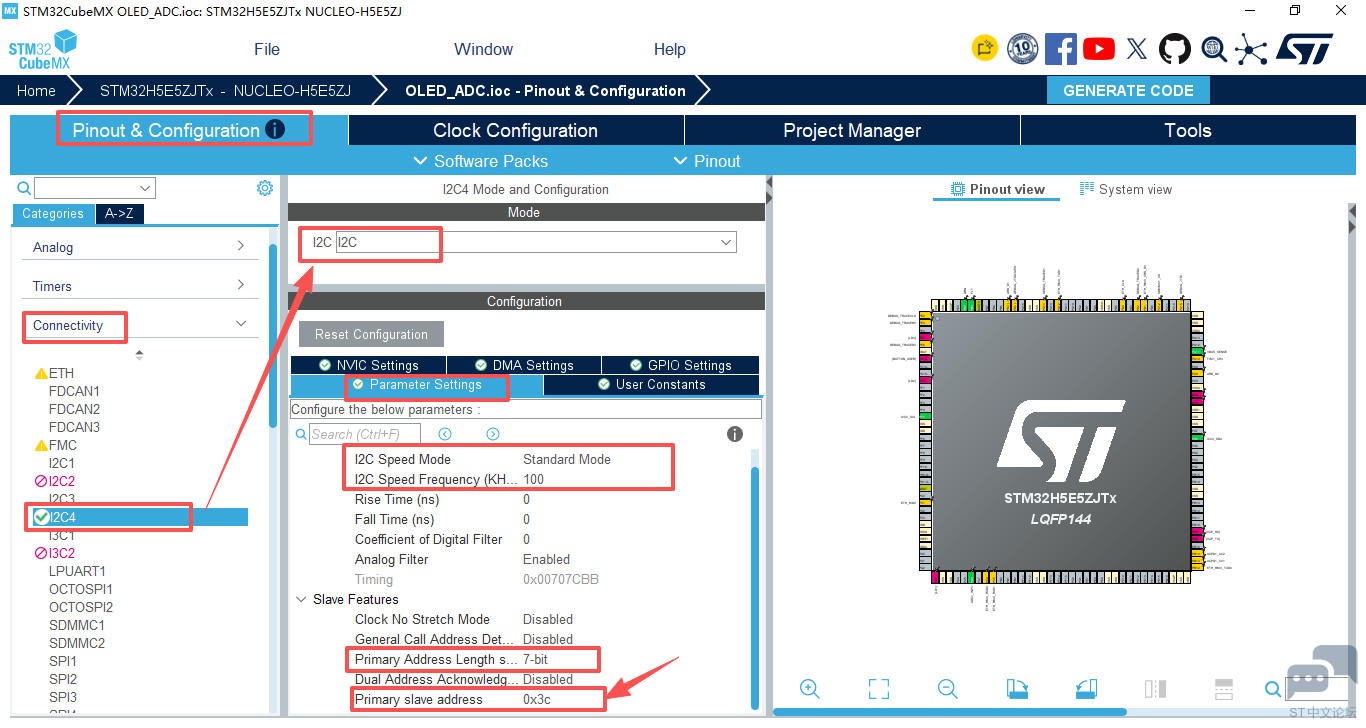
Task: Open the Window menu
Action: click(x=483, y=49)
